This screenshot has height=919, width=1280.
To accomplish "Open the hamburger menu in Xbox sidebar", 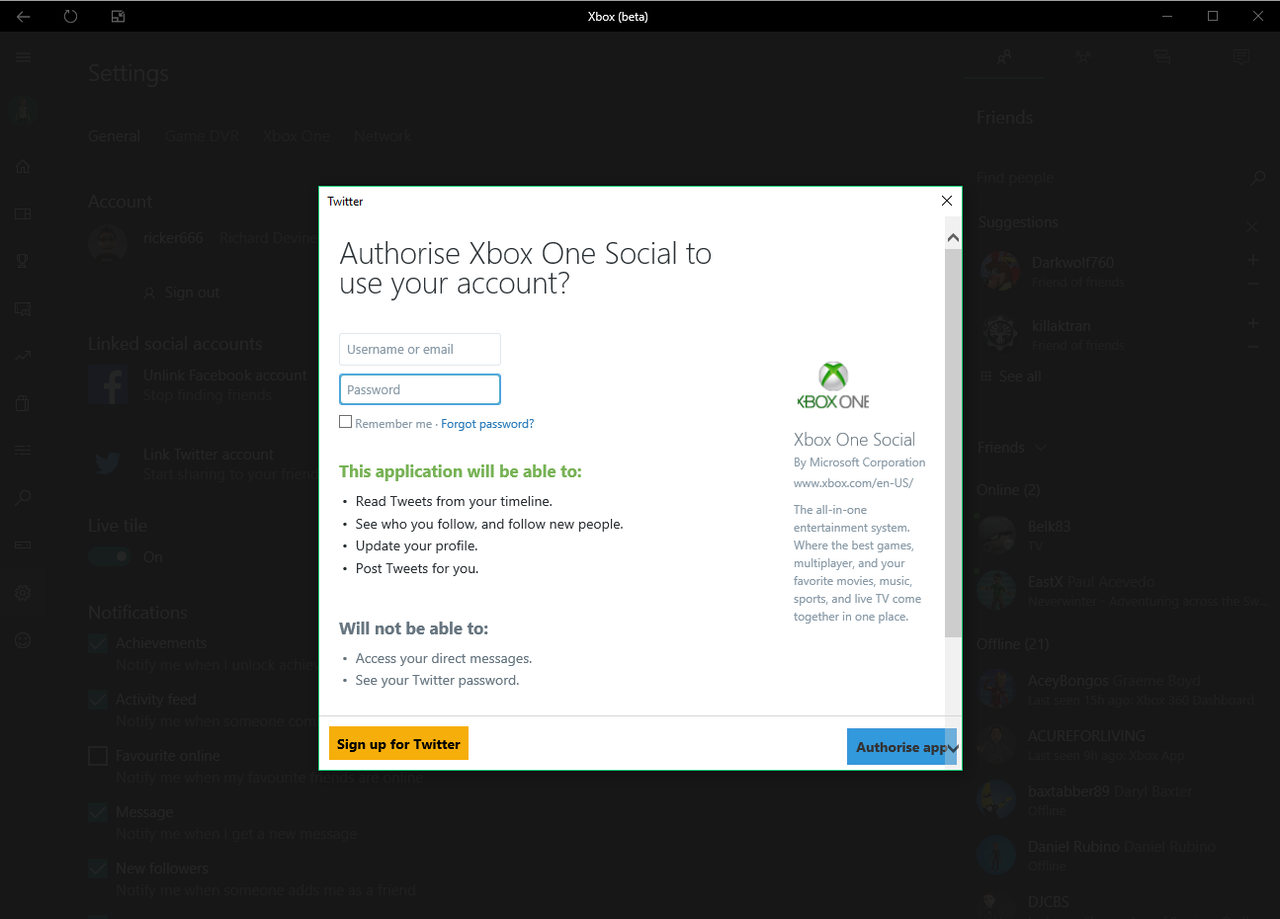I will (23, 58).
